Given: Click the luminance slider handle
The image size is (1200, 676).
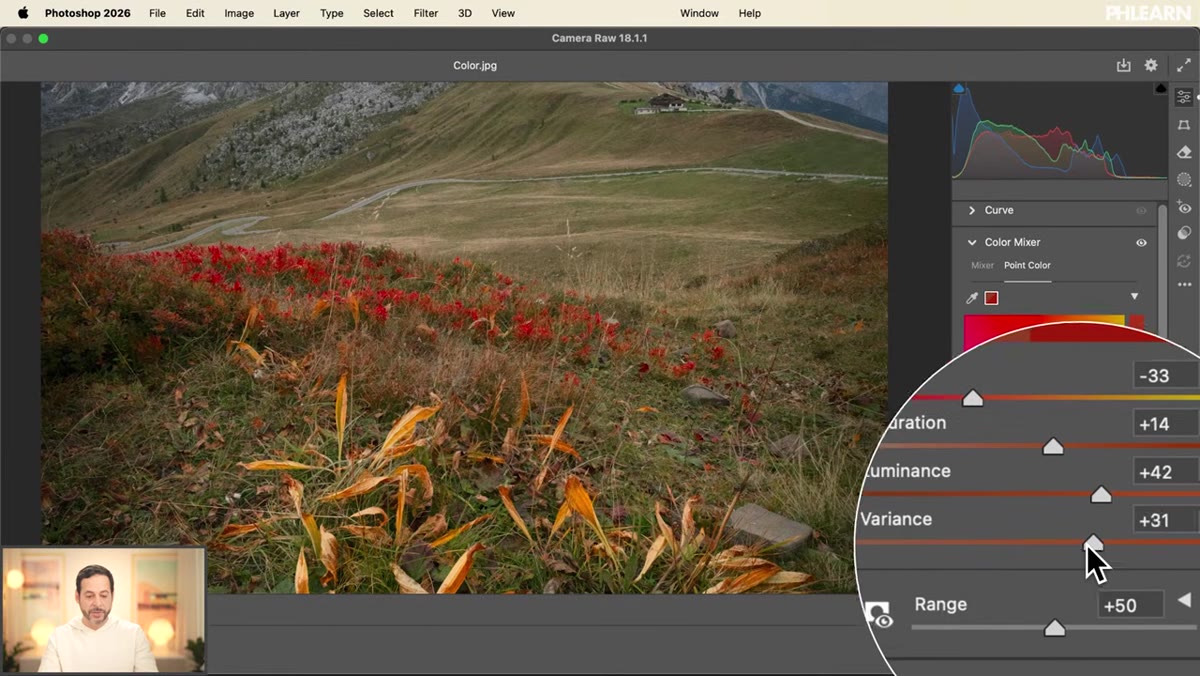Looking at the screenshot, I should (1100, 493).
